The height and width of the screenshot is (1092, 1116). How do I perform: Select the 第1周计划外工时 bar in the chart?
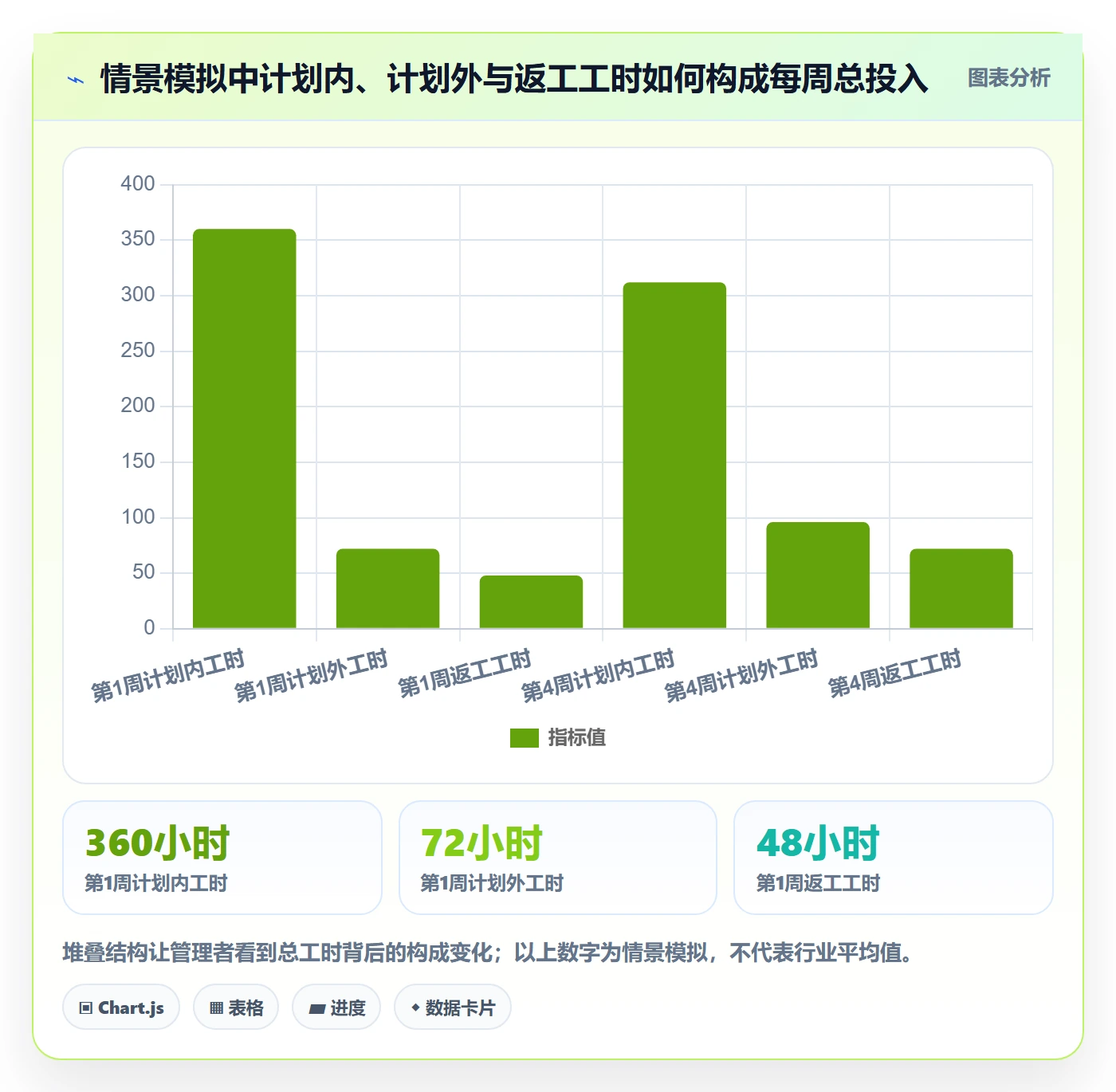387,588
